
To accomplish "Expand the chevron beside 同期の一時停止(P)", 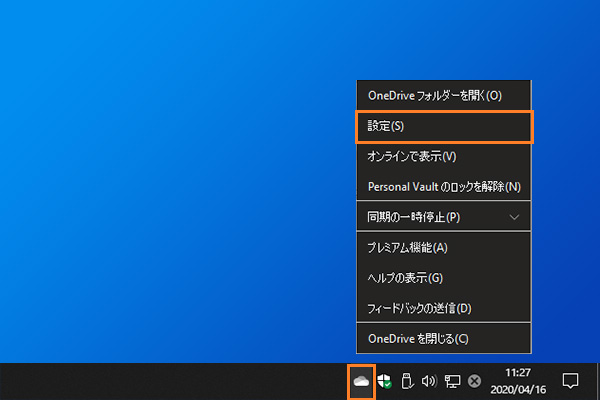I will [514, 217].
